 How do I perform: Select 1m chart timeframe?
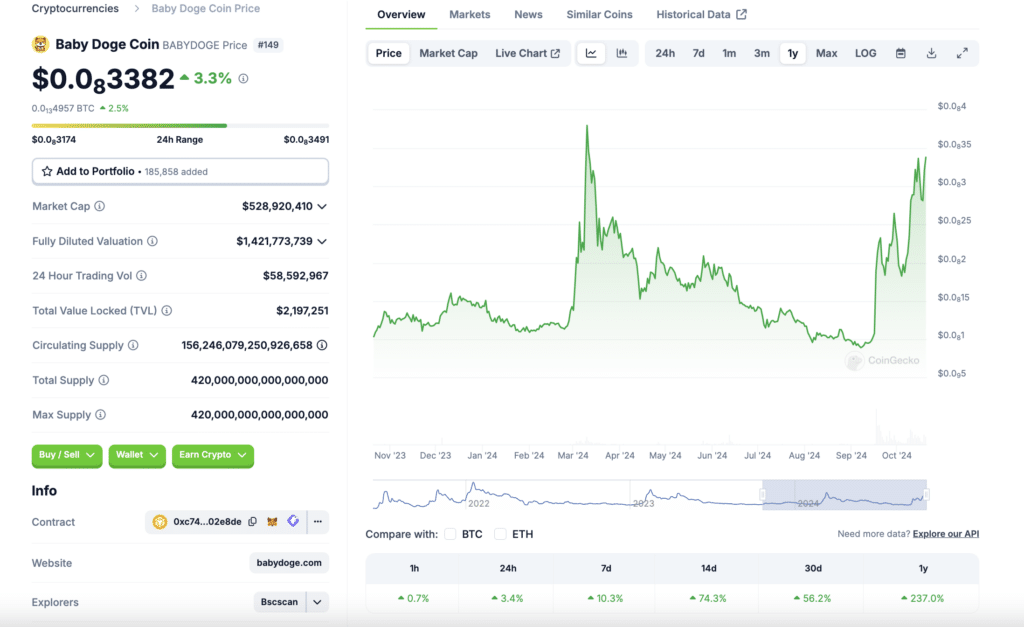point(729,54)
